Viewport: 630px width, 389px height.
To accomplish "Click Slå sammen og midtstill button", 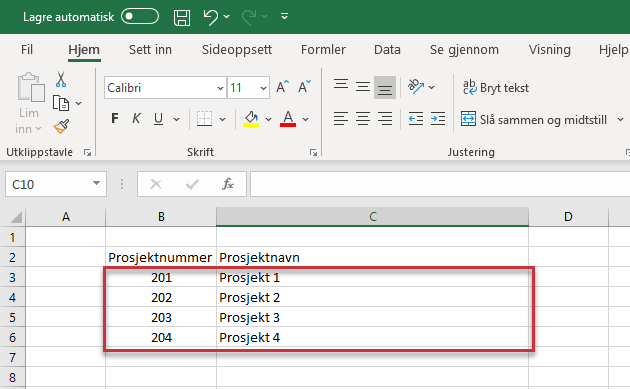I will 534,120.
